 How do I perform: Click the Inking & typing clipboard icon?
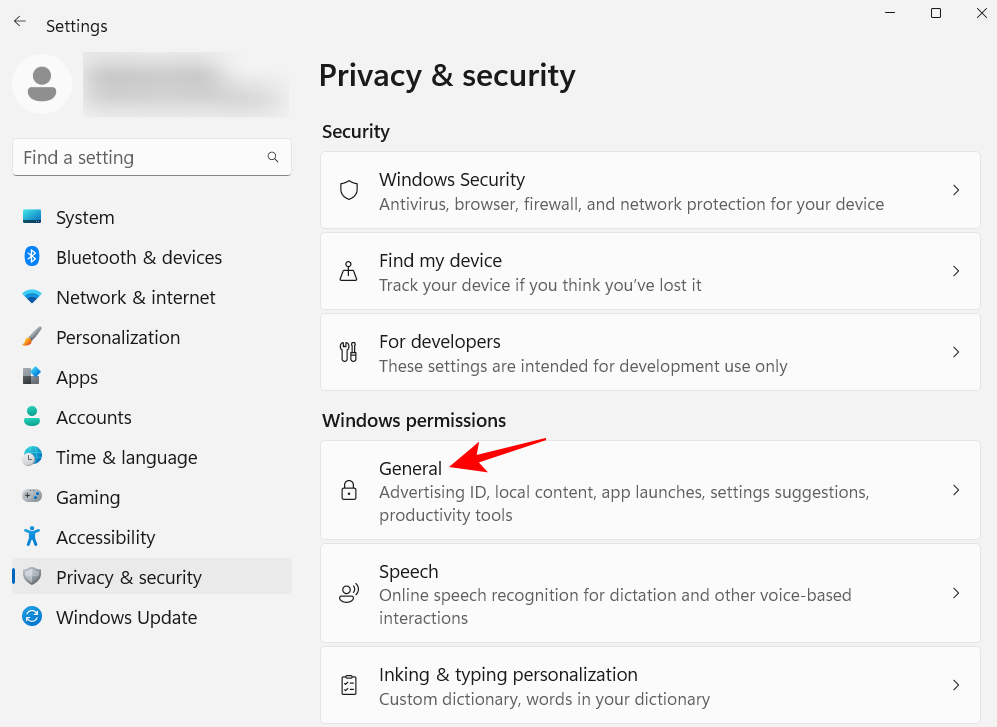(349, 685)
